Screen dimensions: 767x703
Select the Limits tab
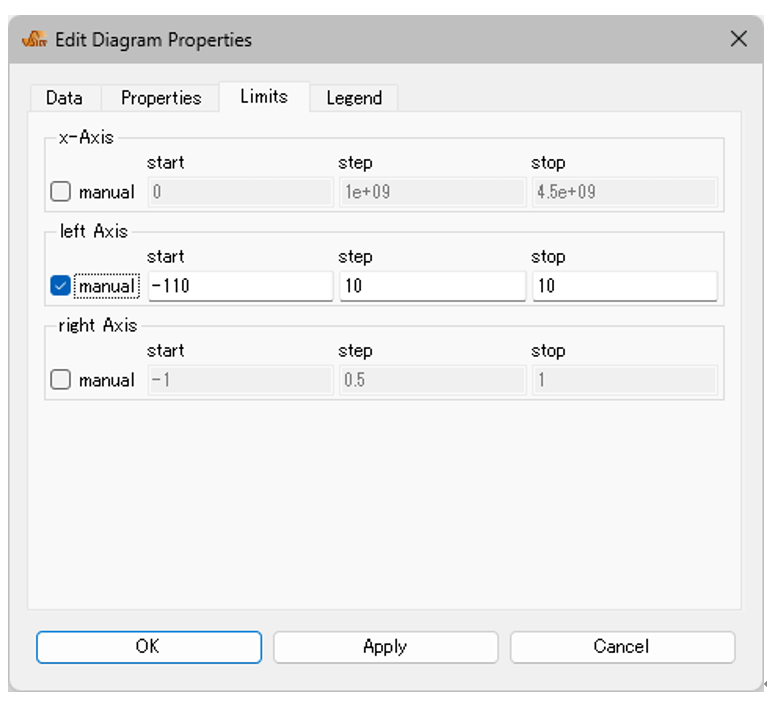coord(264,96)
